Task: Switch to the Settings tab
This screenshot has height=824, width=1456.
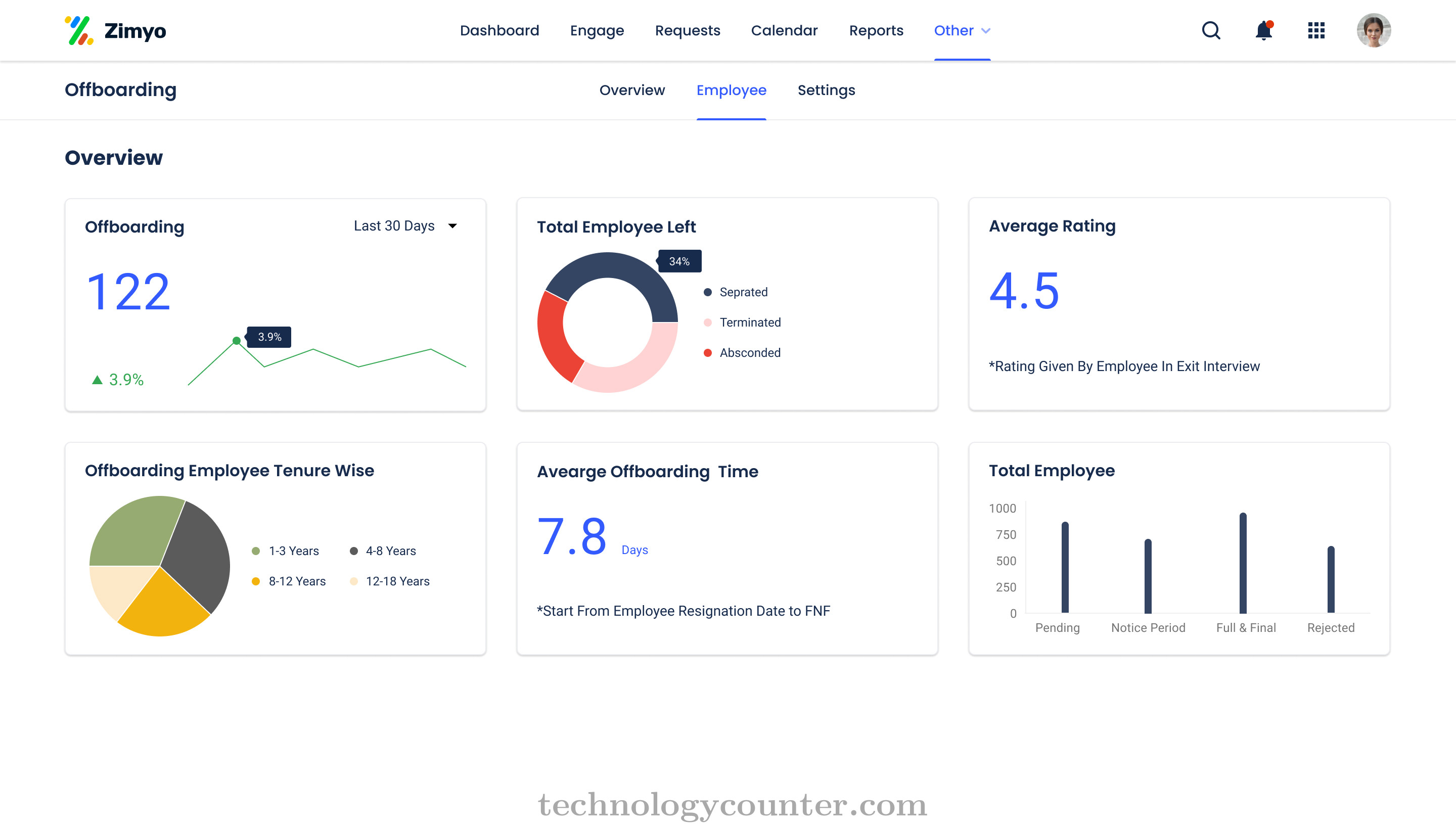Action: click(826, 90)
